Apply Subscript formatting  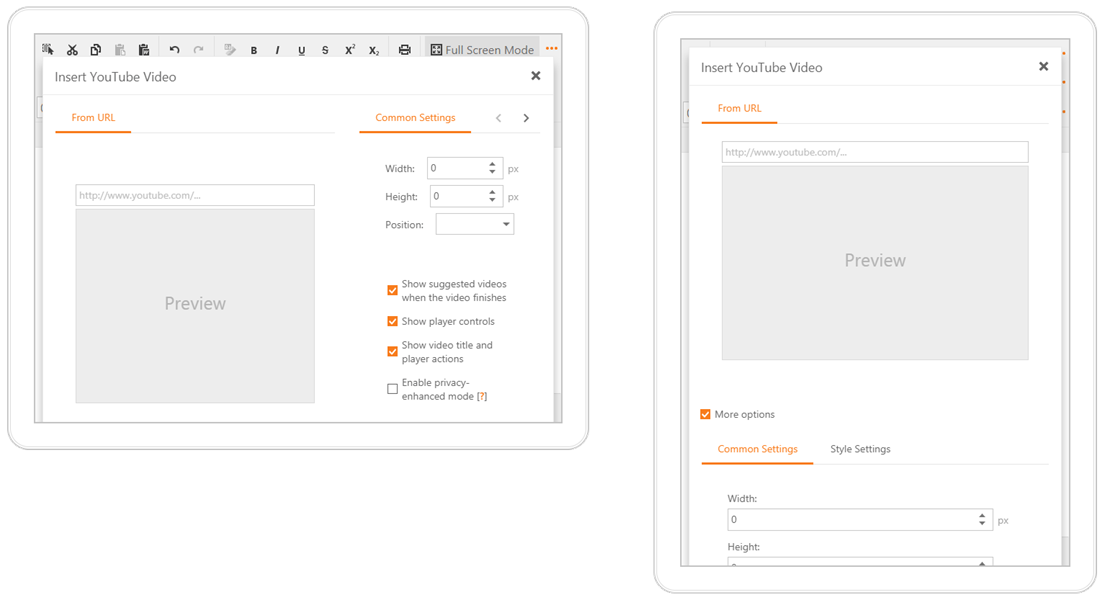(374, 51)
